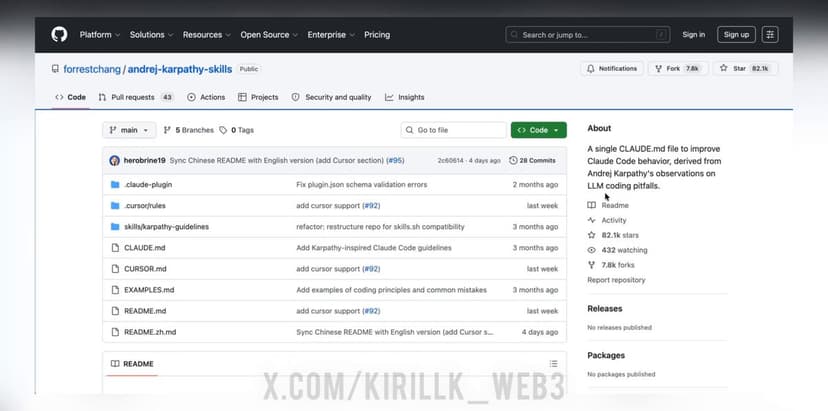Open the Resources dropdown
Screen dimensions: 828x411
pos(207,35)
